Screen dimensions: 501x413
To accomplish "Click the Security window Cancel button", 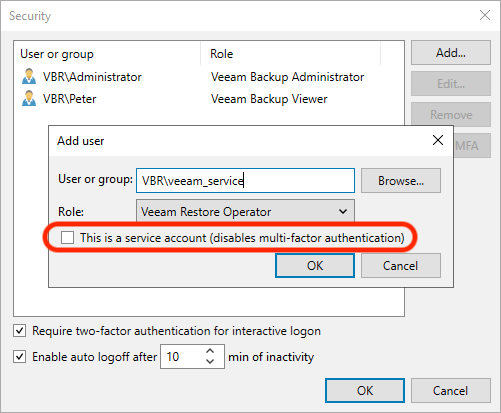I will (x=451, y=390).
